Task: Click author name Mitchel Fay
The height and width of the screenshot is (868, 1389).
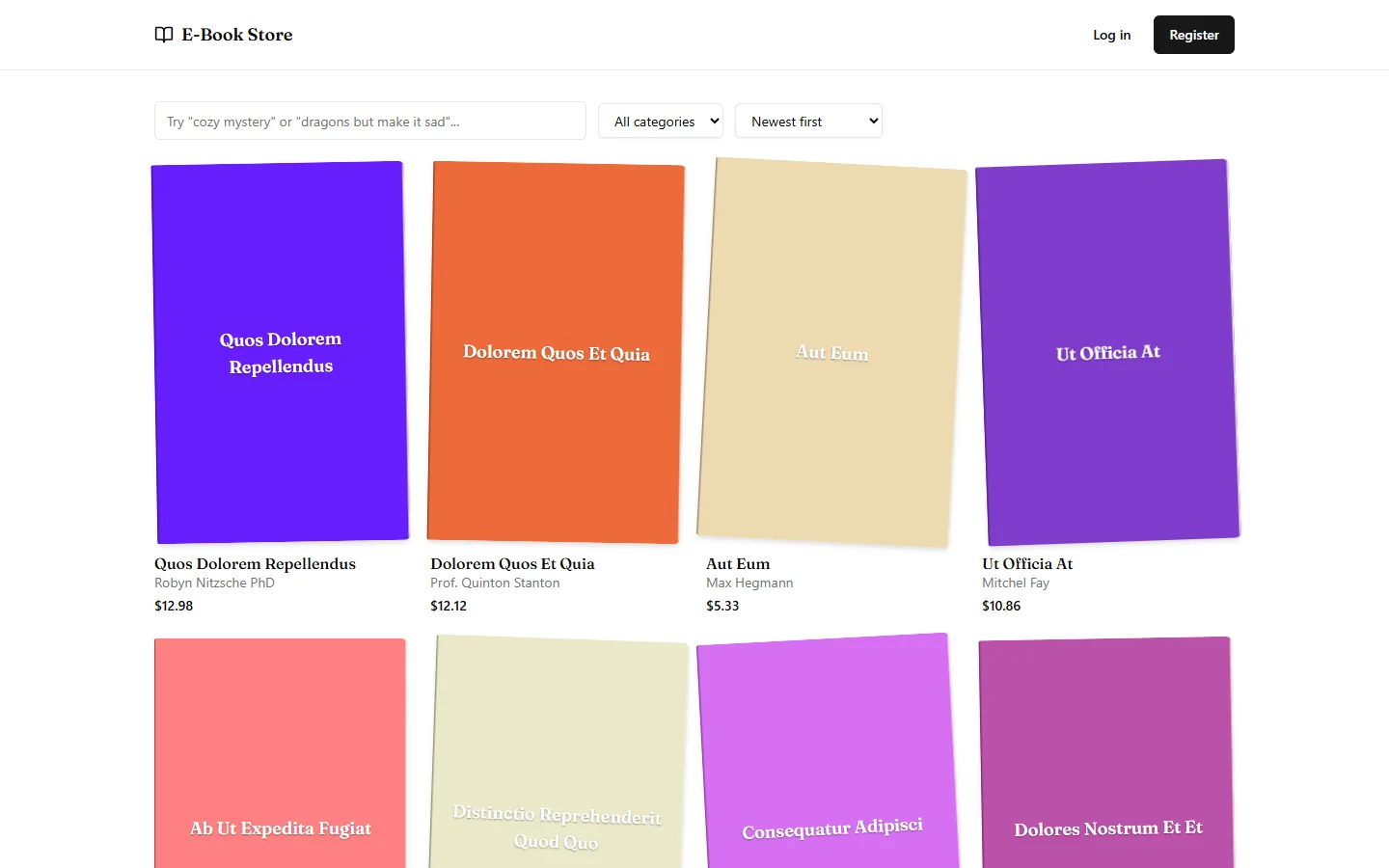Action: pyautogui.click(x=1016, y=583)
